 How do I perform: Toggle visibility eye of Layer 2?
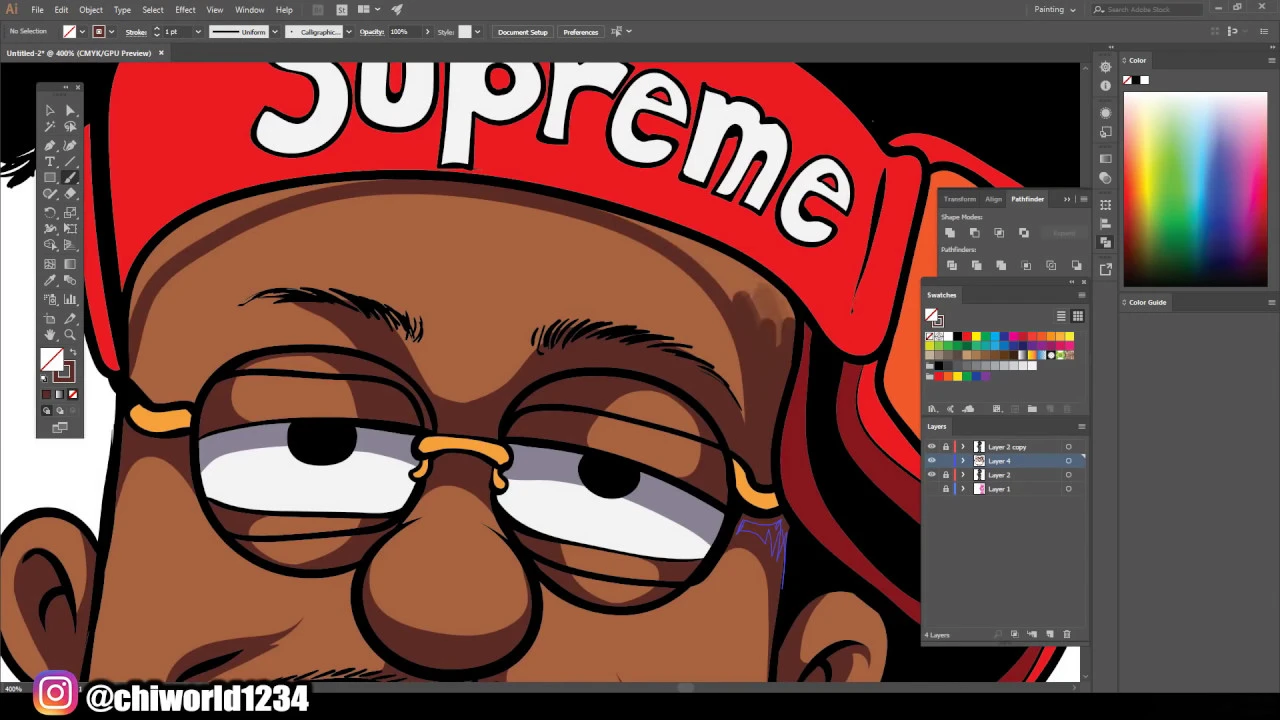(x=932, y=475)
